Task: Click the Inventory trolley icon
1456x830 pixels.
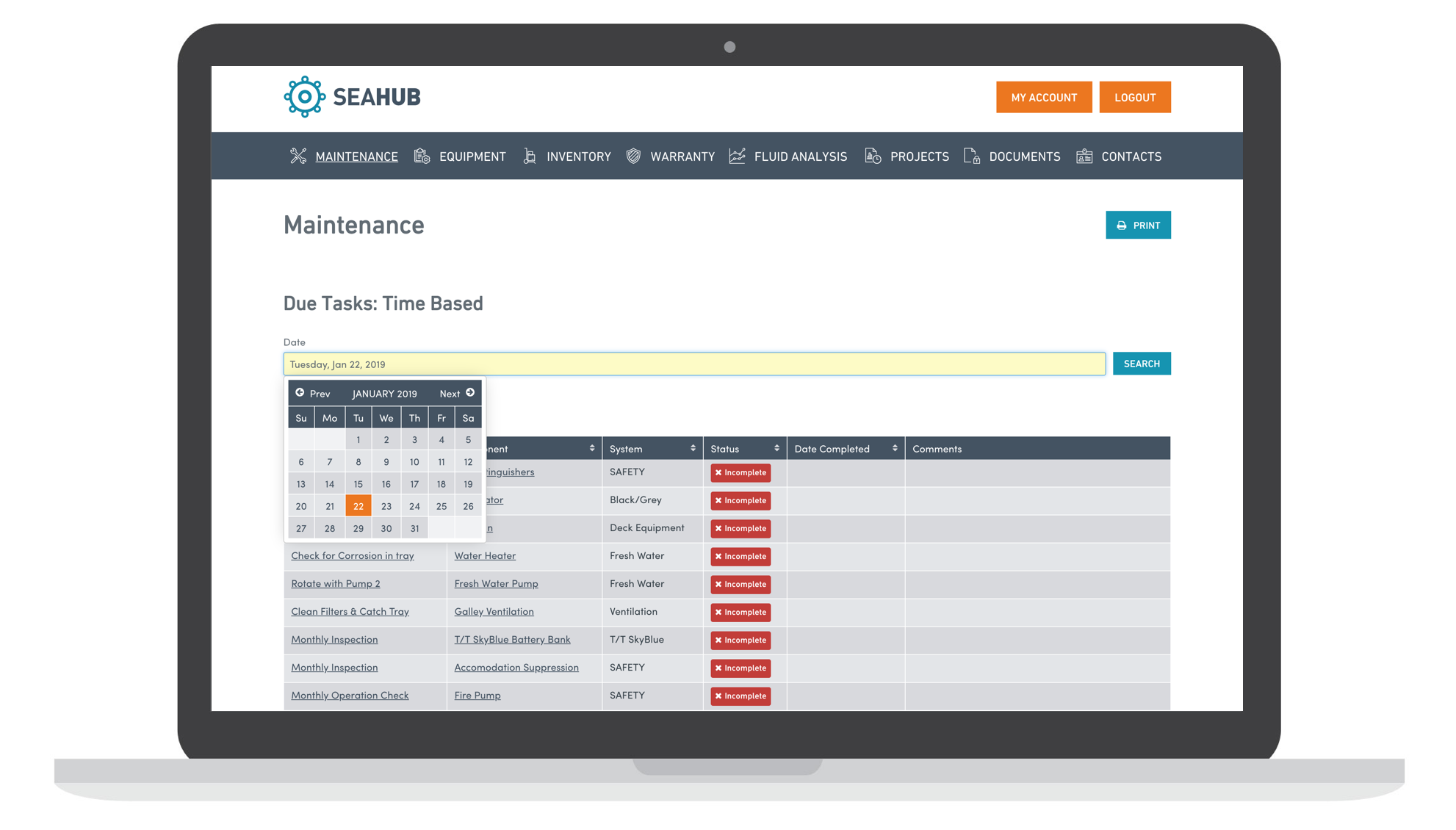Action: [530, 156]
